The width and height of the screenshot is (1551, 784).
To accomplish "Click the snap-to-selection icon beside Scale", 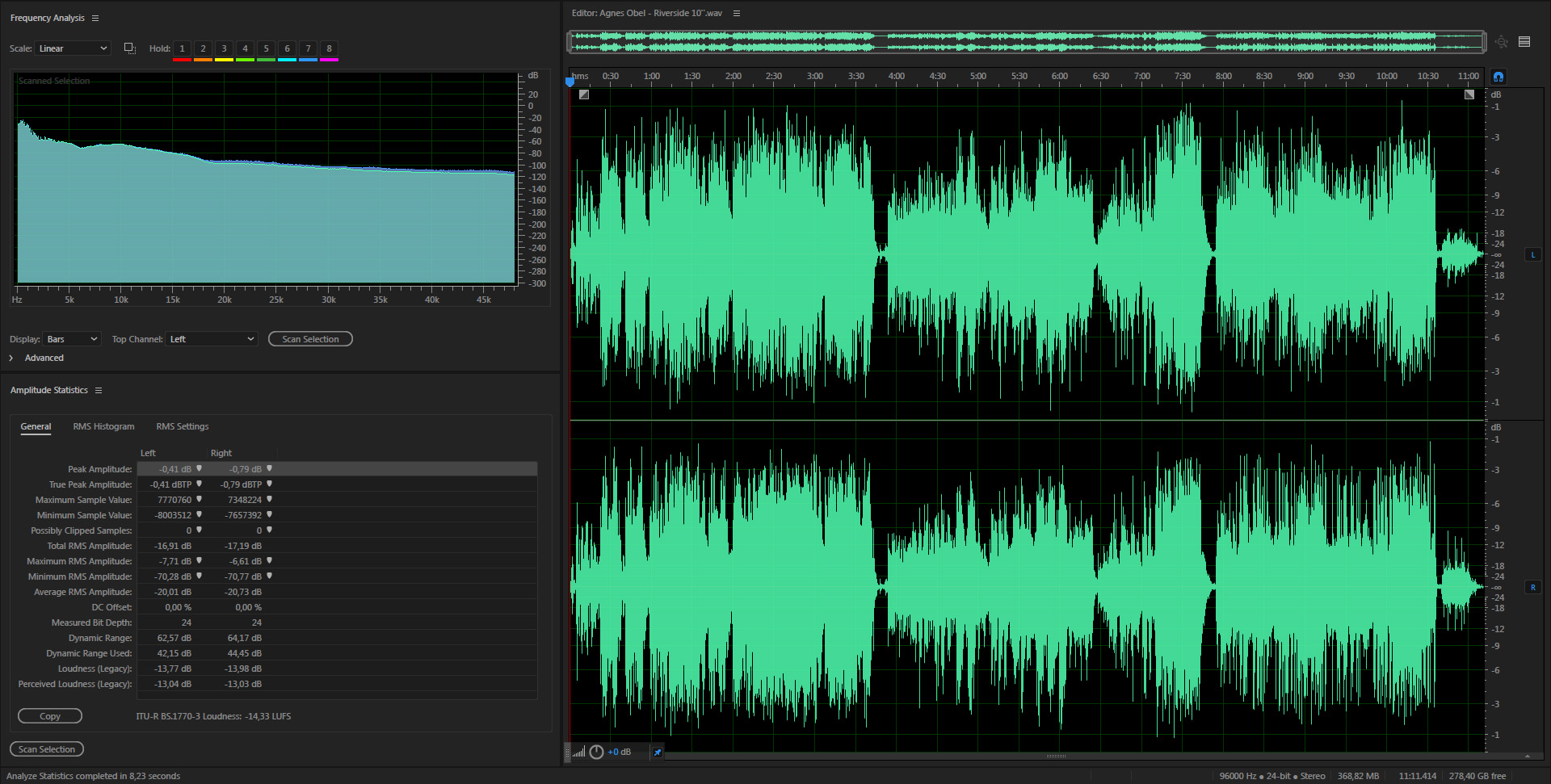I will [x=129, y=48].
